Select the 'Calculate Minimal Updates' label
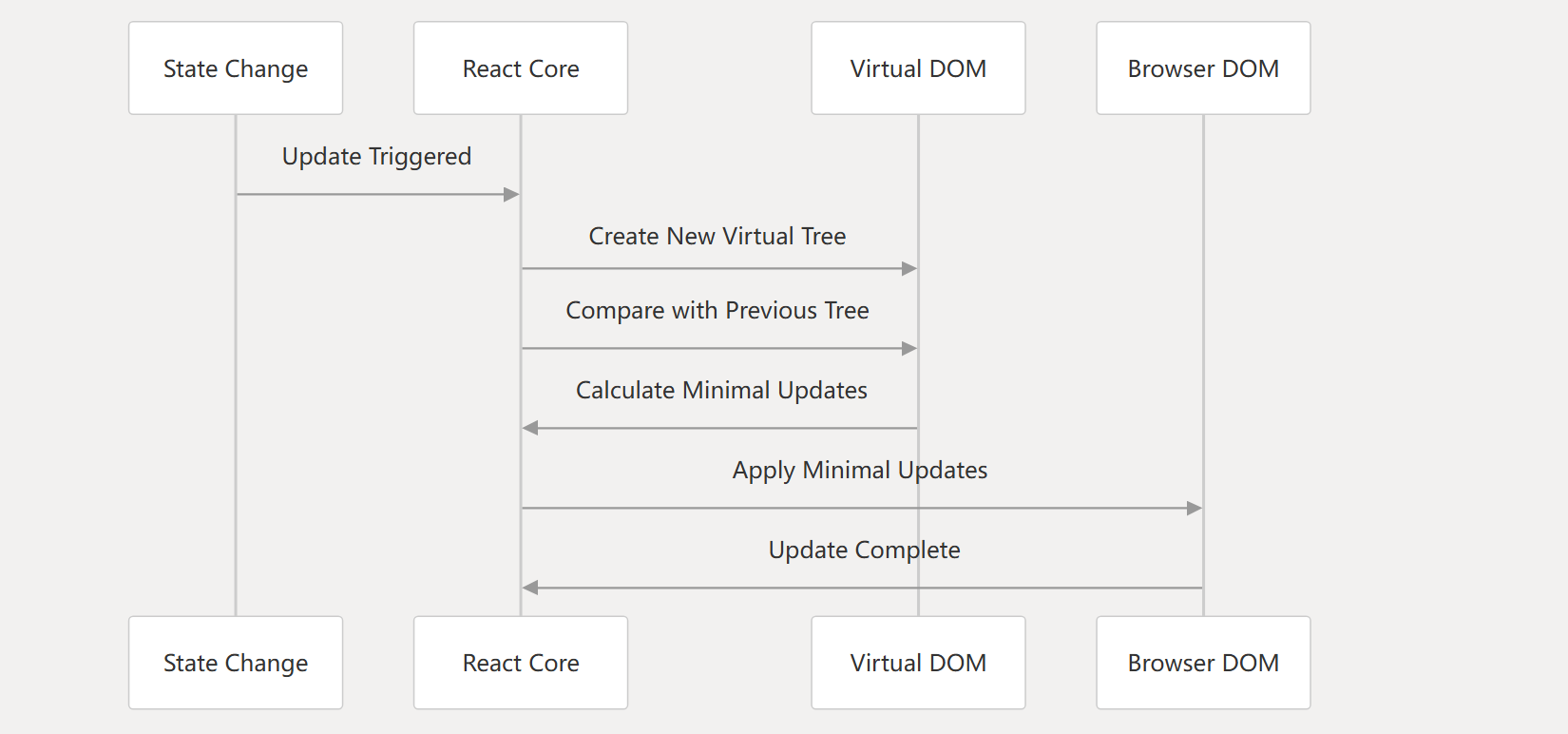 721,391
